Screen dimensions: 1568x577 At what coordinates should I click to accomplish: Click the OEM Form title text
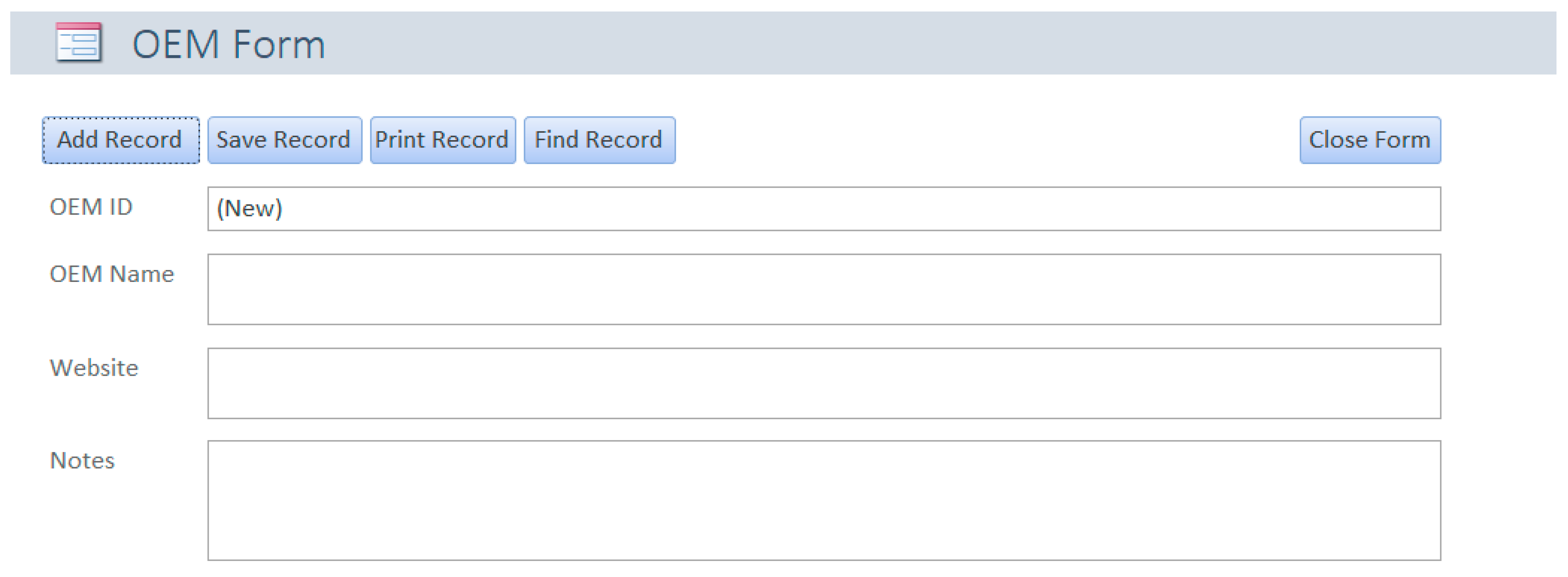point(229,44)
